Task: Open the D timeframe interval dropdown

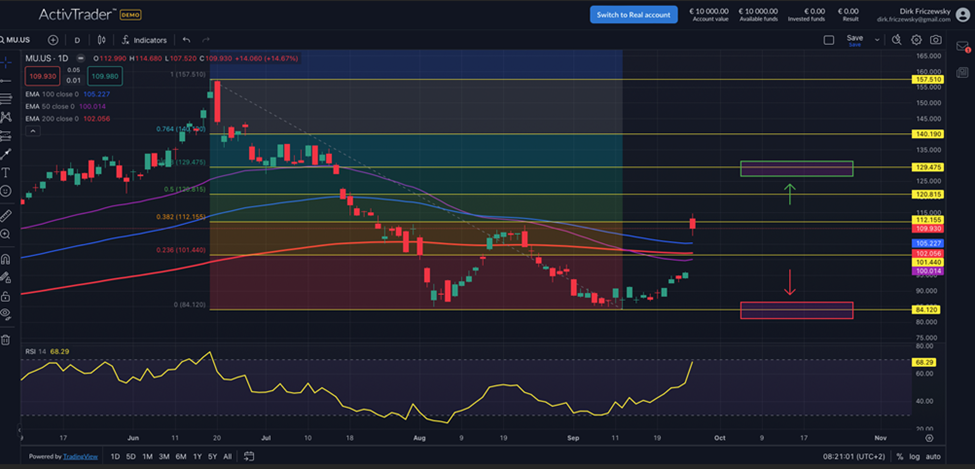Action: (x=78, y=40)
